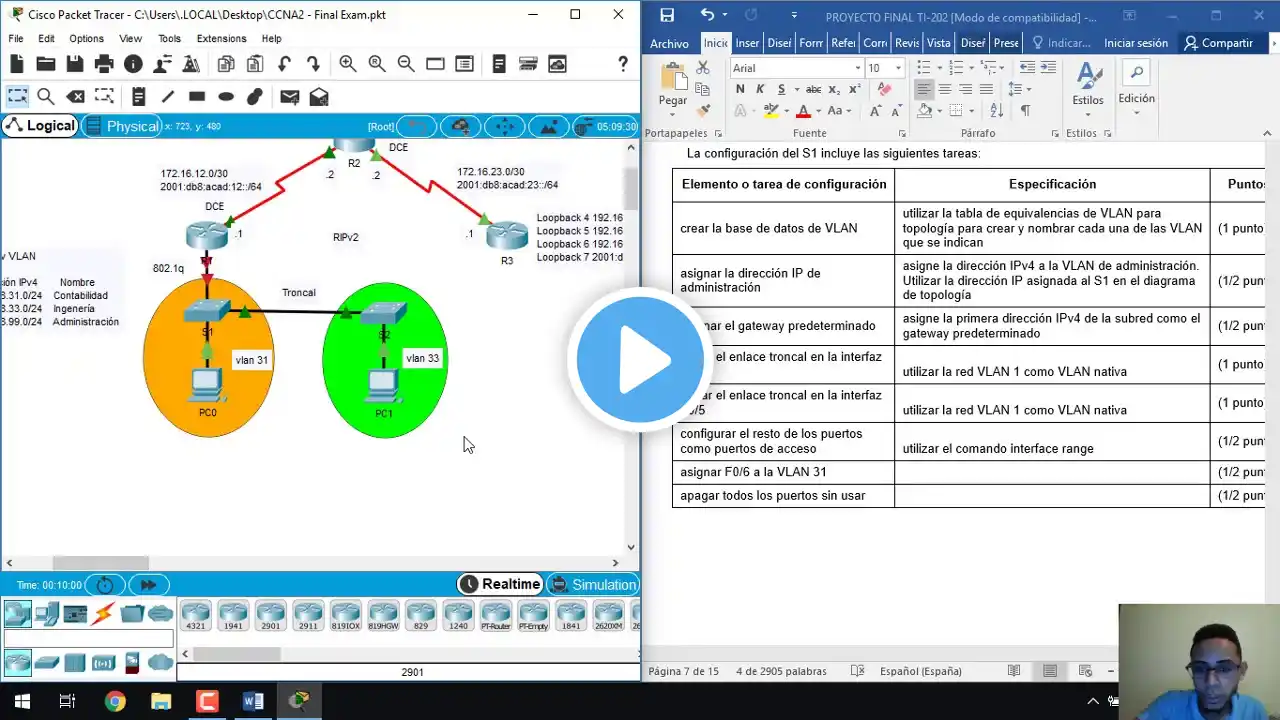Select the Draw Rectangle tool
1280x720 pixels.
(x=197, y=97)
